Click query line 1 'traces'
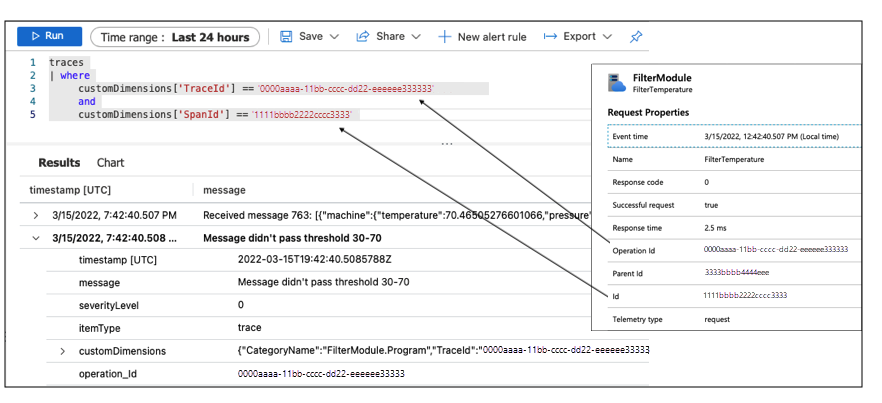This screenshot has width=882, height=403. tap(66, 62)
